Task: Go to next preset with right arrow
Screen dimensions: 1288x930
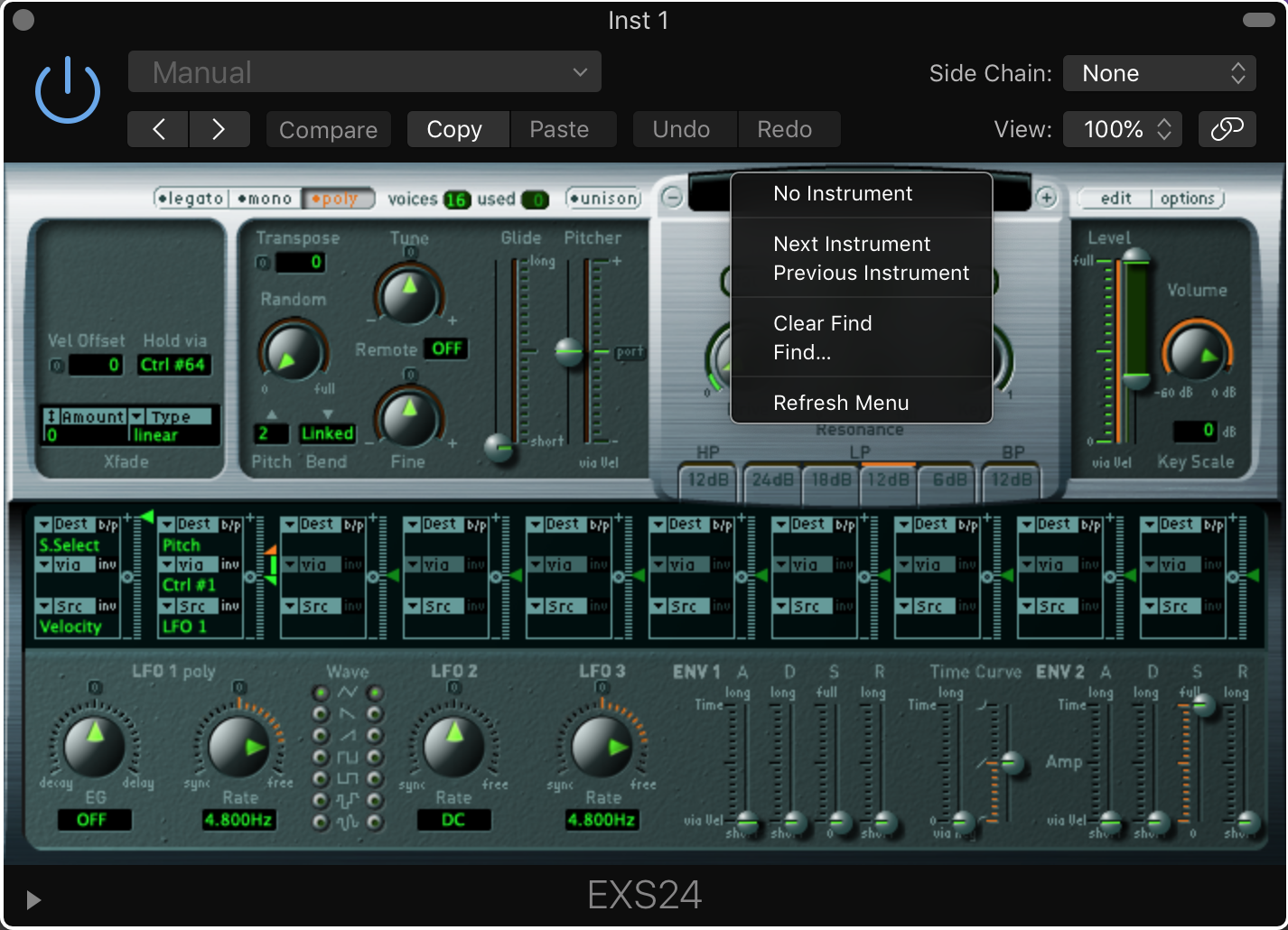Action: (219, 129)
